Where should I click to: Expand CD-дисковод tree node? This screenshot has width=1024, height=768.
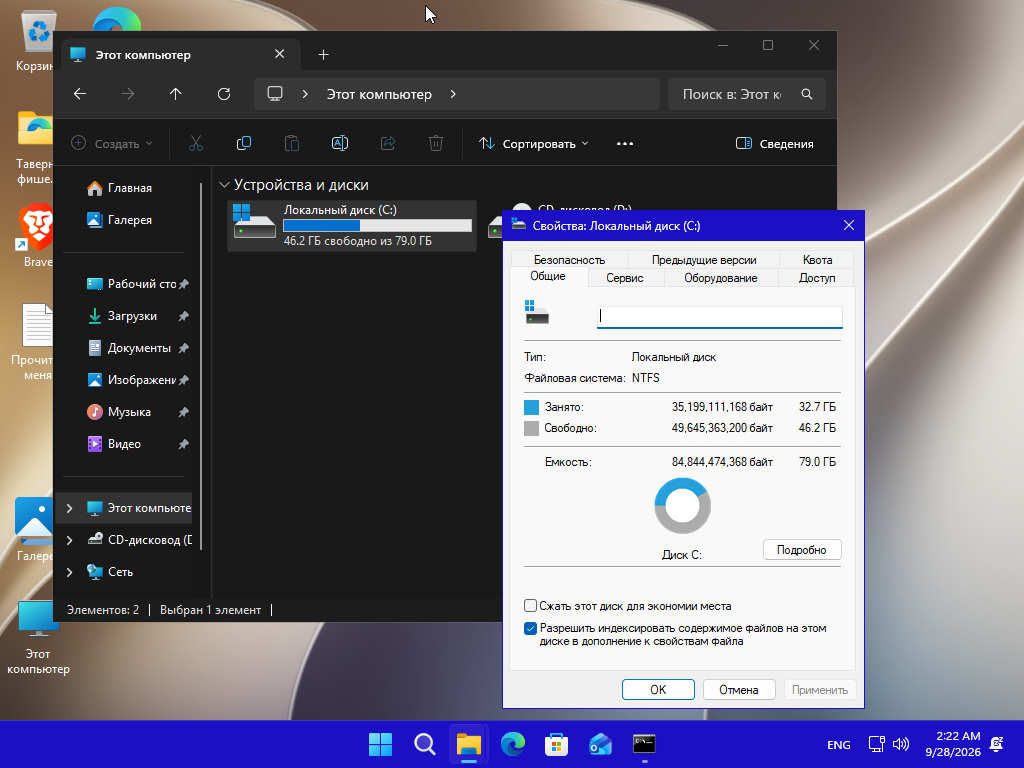click(x=69, y=540)
